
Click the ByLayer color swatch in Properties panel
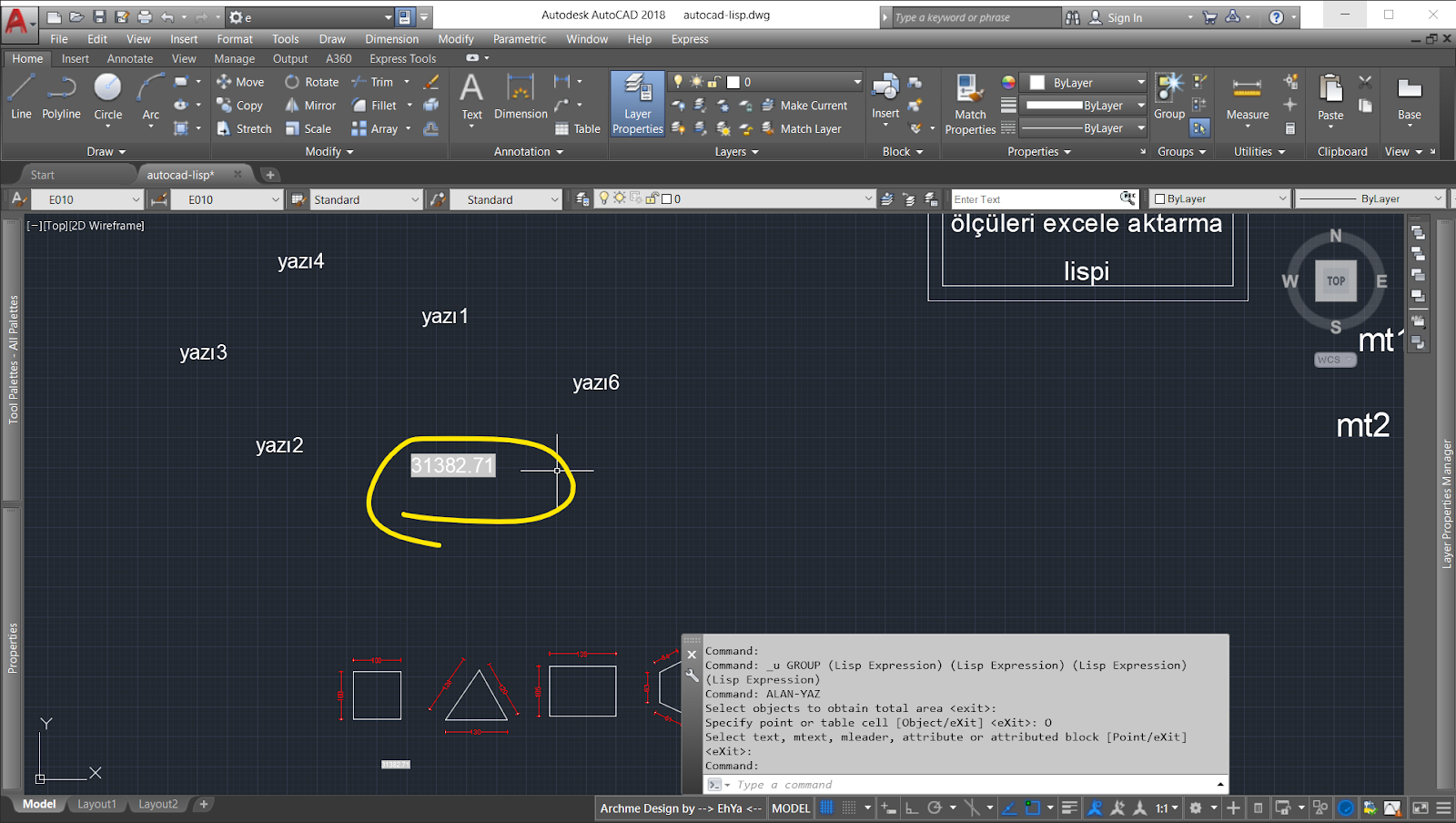coord(1036,82)
